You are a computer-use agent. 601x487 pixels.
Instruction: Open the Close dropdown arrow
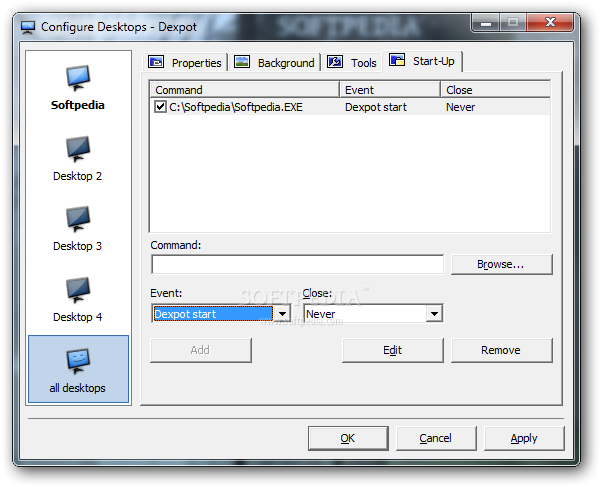pos(434,314)
